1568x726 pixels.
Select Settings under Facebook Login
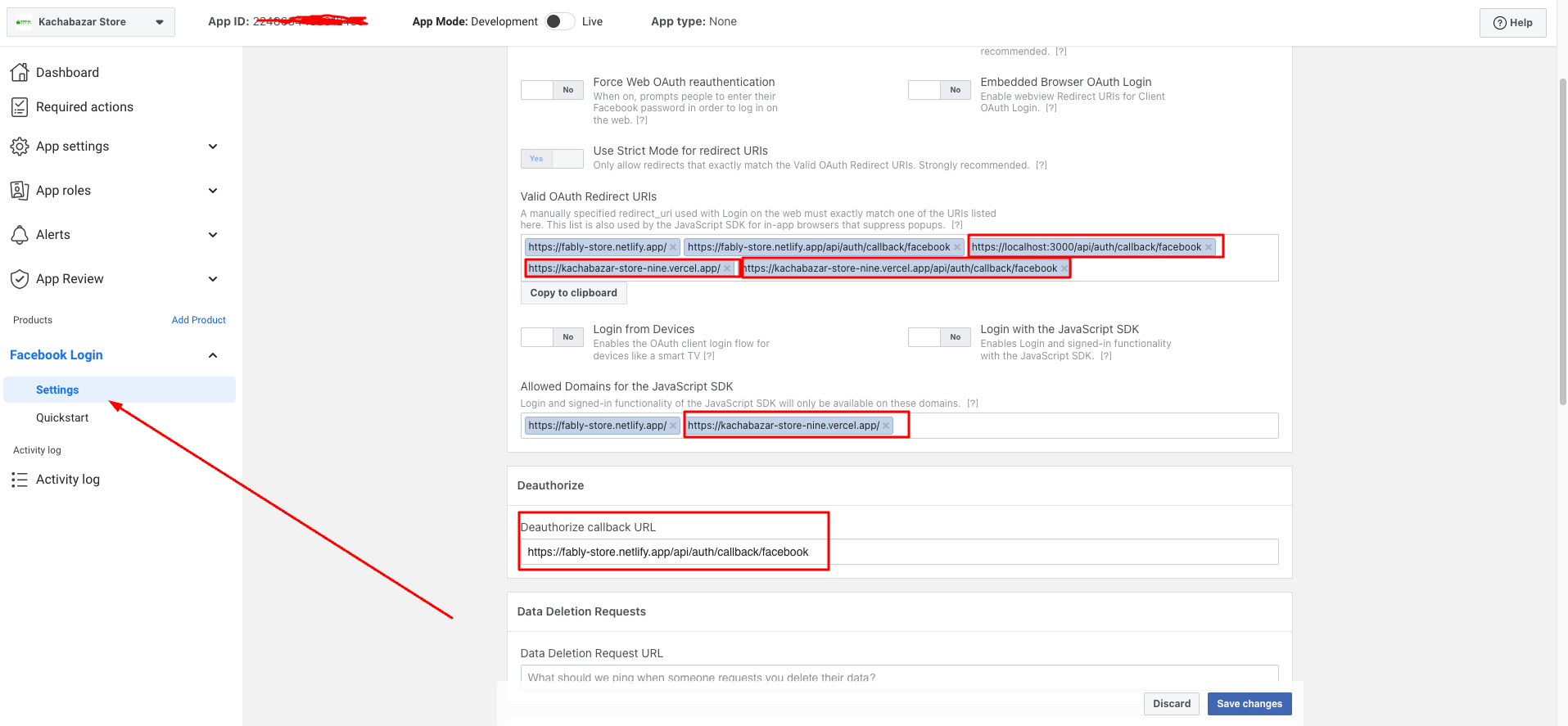pyautogui.click(x=120, y=390)
